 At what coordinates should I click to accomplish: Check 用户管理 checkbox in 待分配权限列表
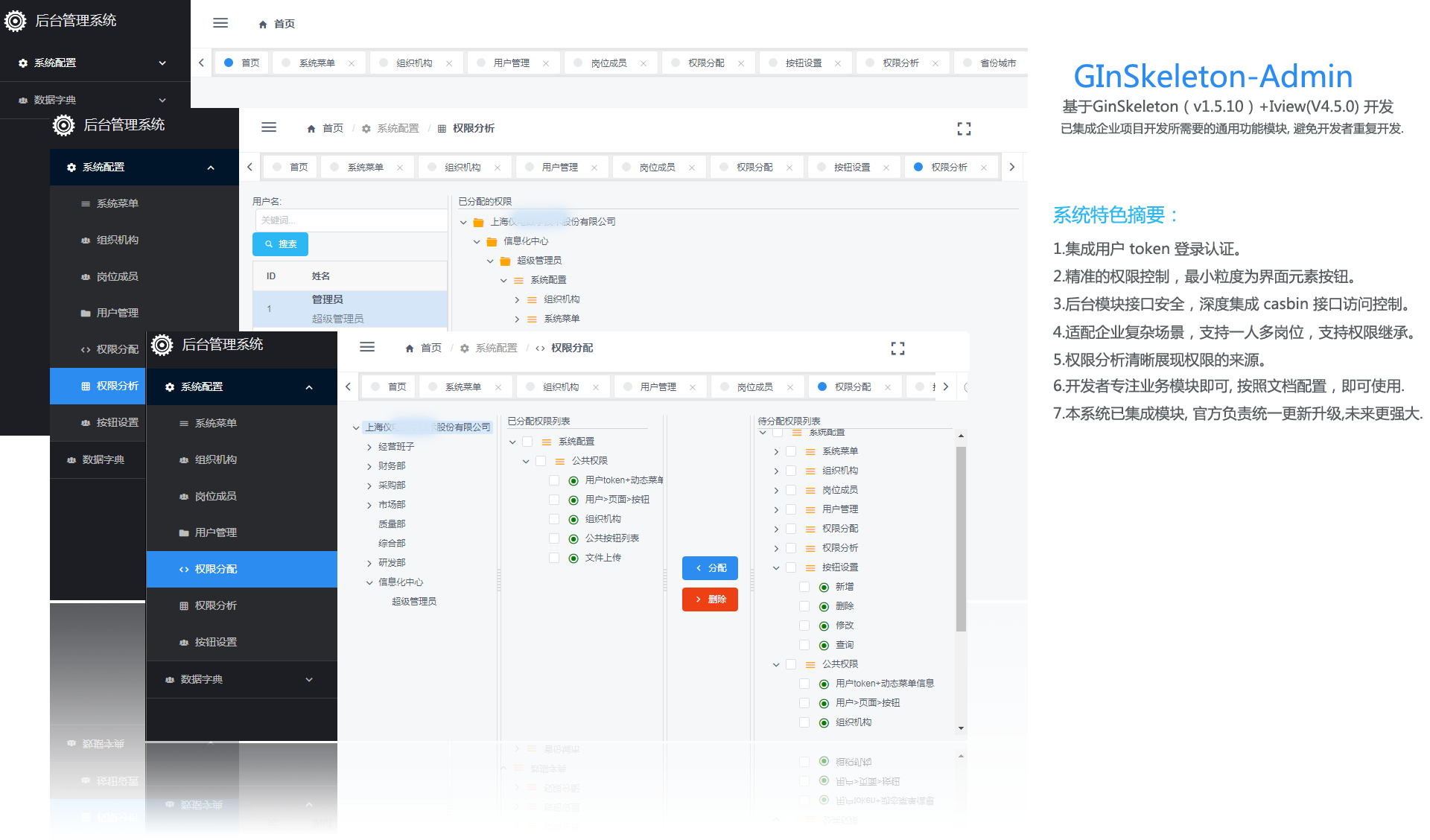pyautogui.click(x=791, y=509)
